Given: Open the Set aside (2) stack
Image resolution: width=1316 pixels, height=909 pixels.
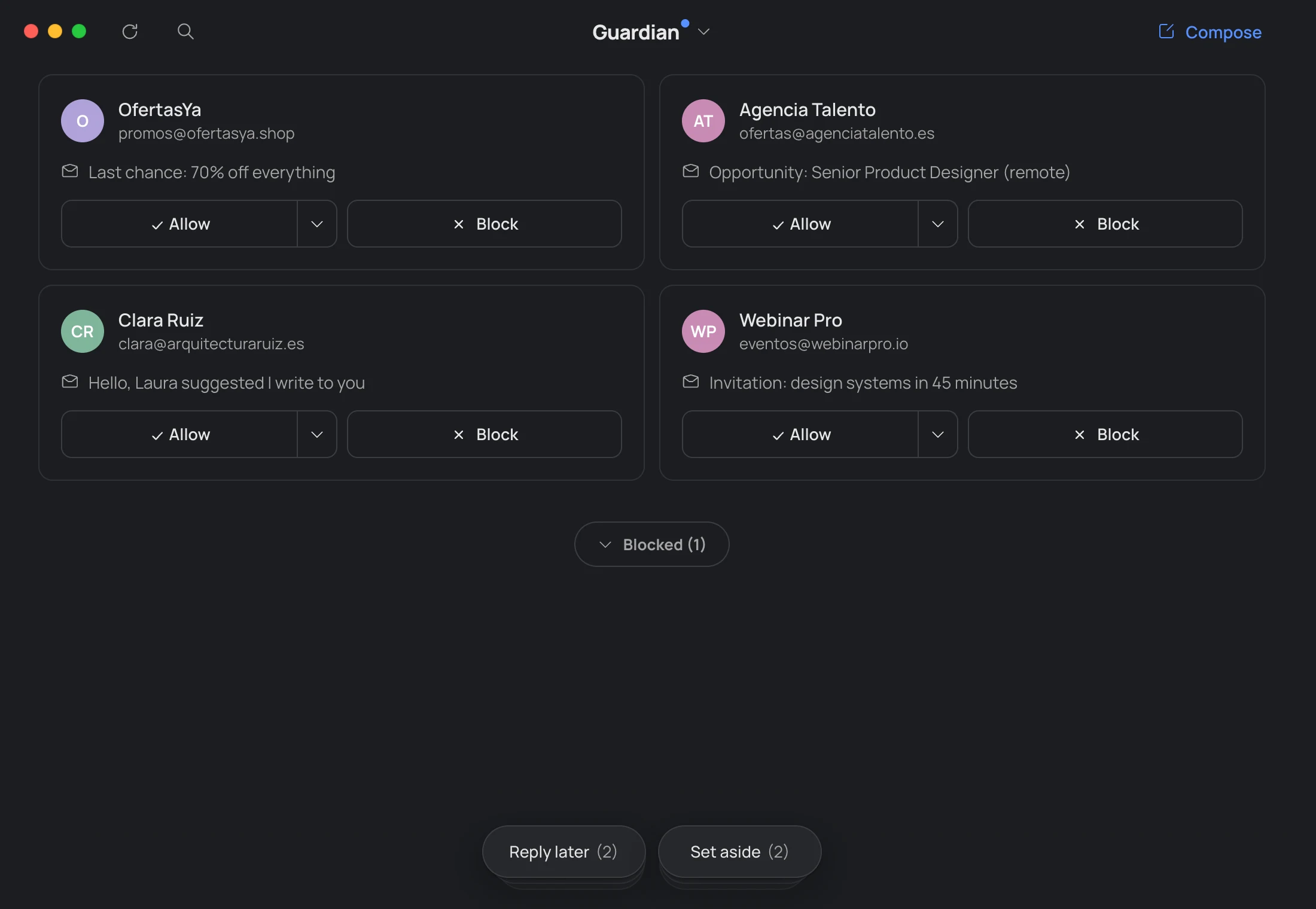Looking at the screenshot, I should pos(739,852).
